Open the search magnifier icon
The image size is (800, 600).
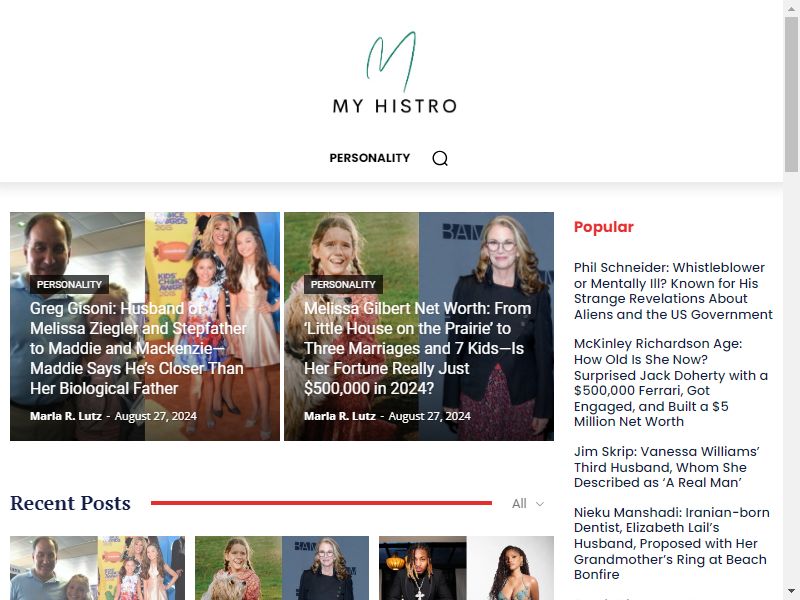click(x=440, y=158)
